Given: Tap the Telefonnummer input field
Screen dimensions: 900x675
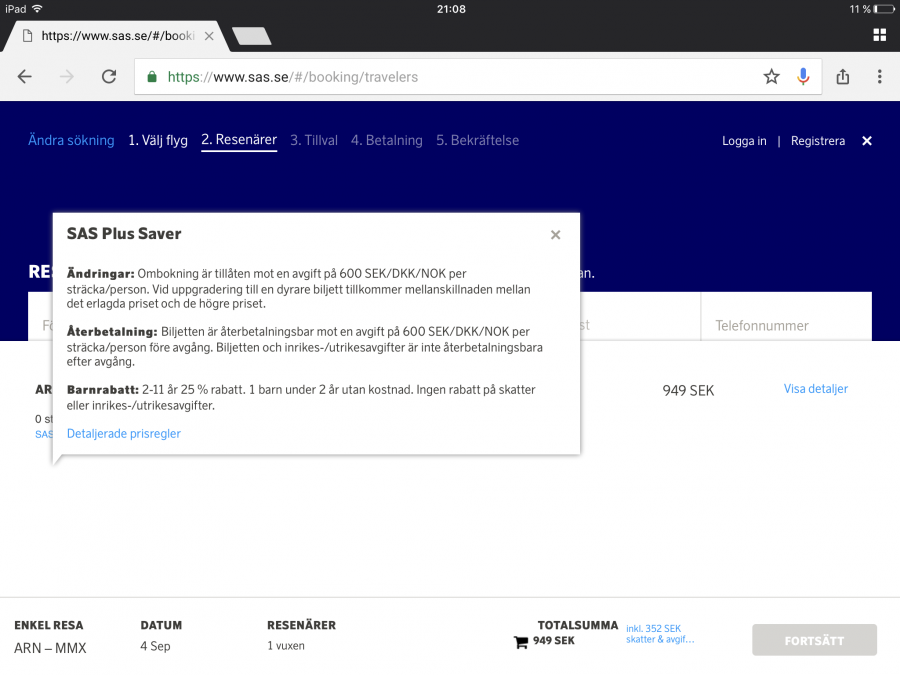Looking at the screenshot, I should (785, 326).
